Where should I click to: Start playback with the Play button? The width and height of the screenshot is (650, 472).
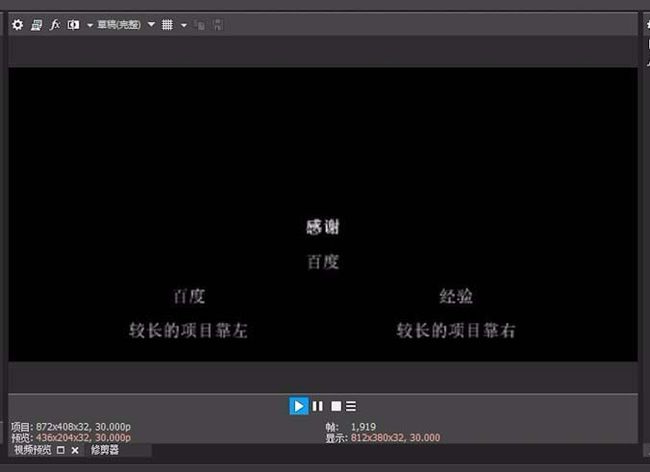[x=298, y=406]
